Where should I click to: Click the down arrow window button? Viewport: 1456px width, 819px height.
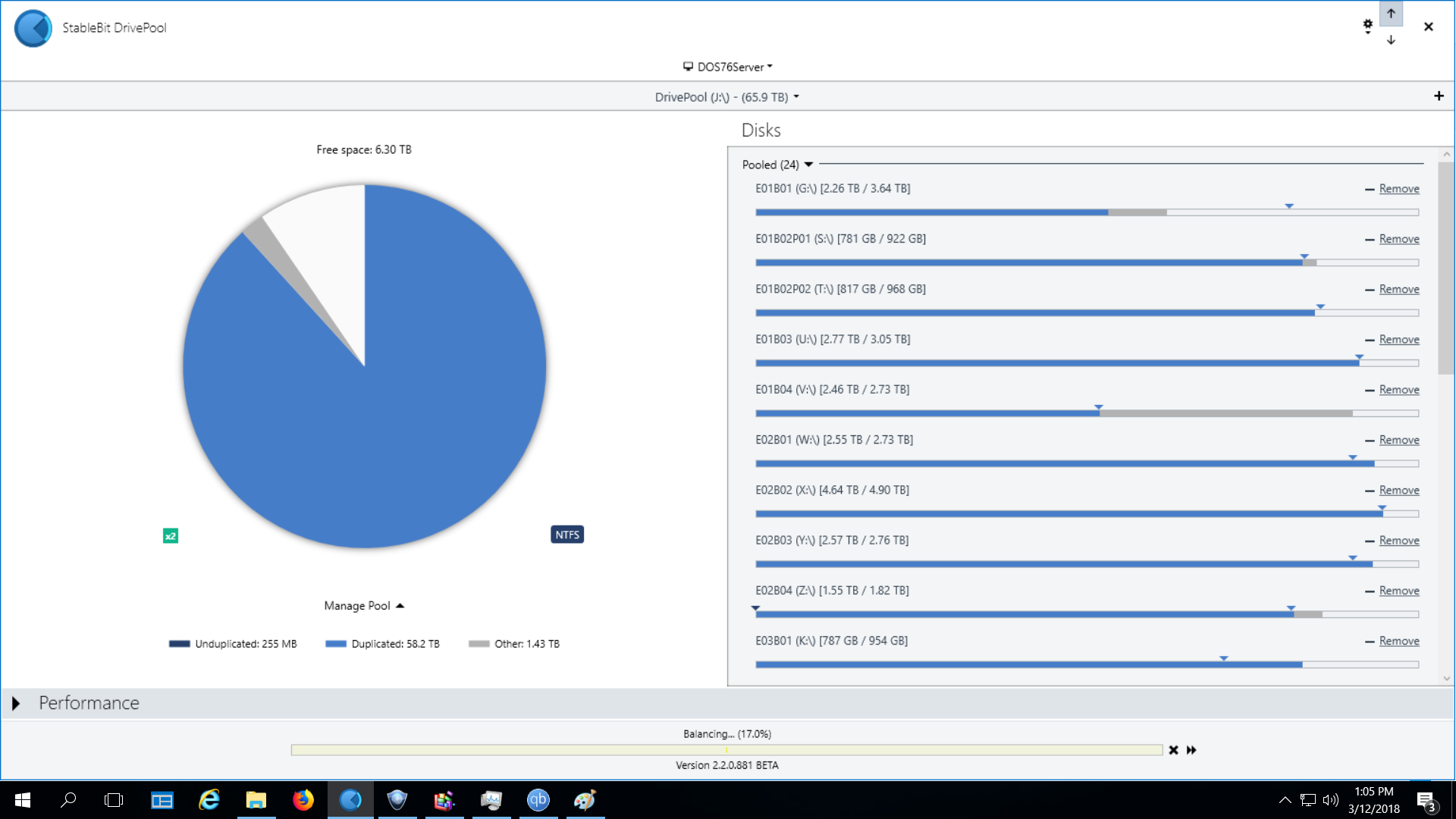(x=1391, y=40)
